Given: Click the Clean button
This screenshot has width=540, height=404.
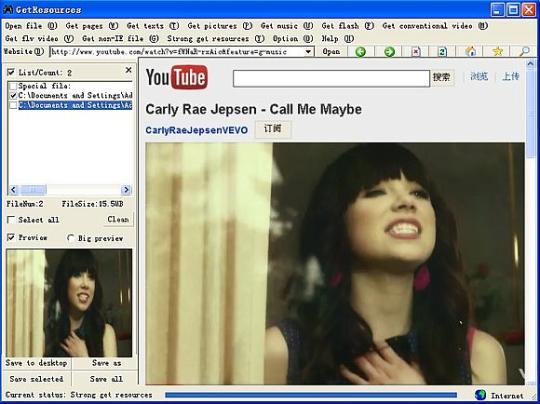Looking at the screenshot, I should click(x=118, y=219).
